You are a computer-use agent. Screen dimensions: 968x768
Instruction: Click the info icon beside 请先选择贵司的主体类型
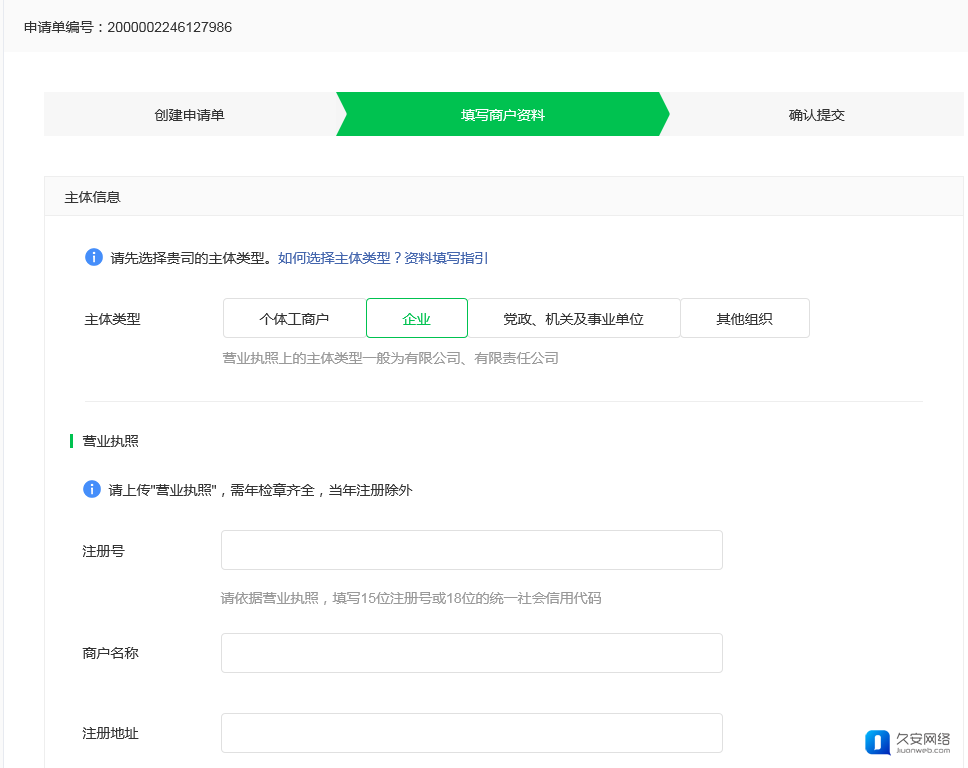tap(94, 257)
